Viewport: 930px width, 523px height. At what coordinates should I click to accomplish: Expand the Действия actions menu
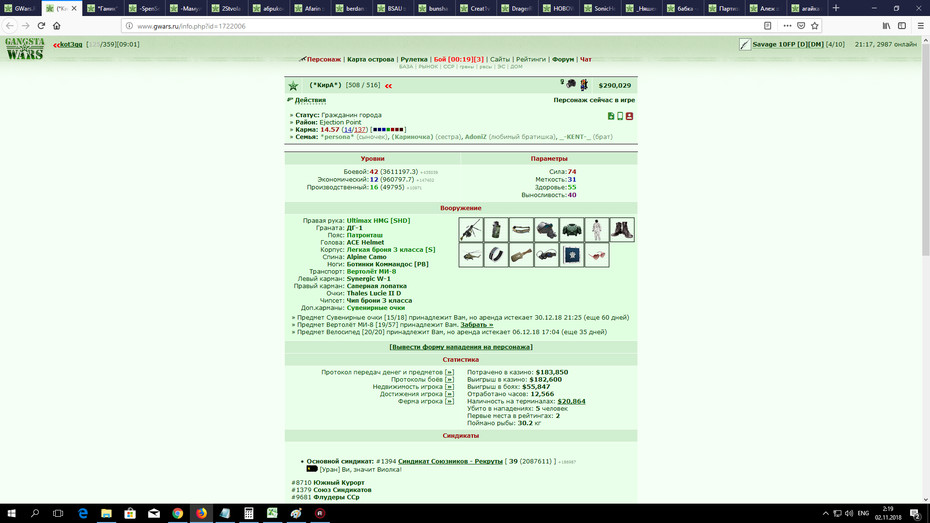coord(310,100)
